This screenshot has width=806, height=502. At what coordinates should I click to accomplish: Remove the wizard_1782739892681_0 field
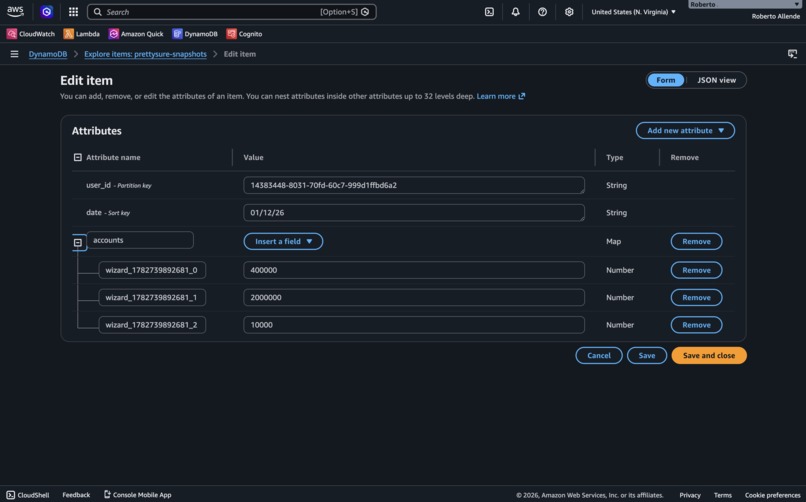(696, 270)
